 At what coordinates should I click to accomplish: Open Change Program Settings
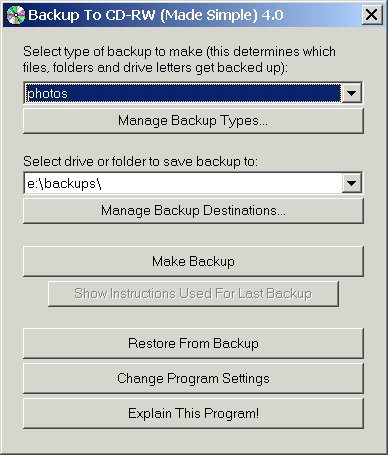(x=193, y=378)
